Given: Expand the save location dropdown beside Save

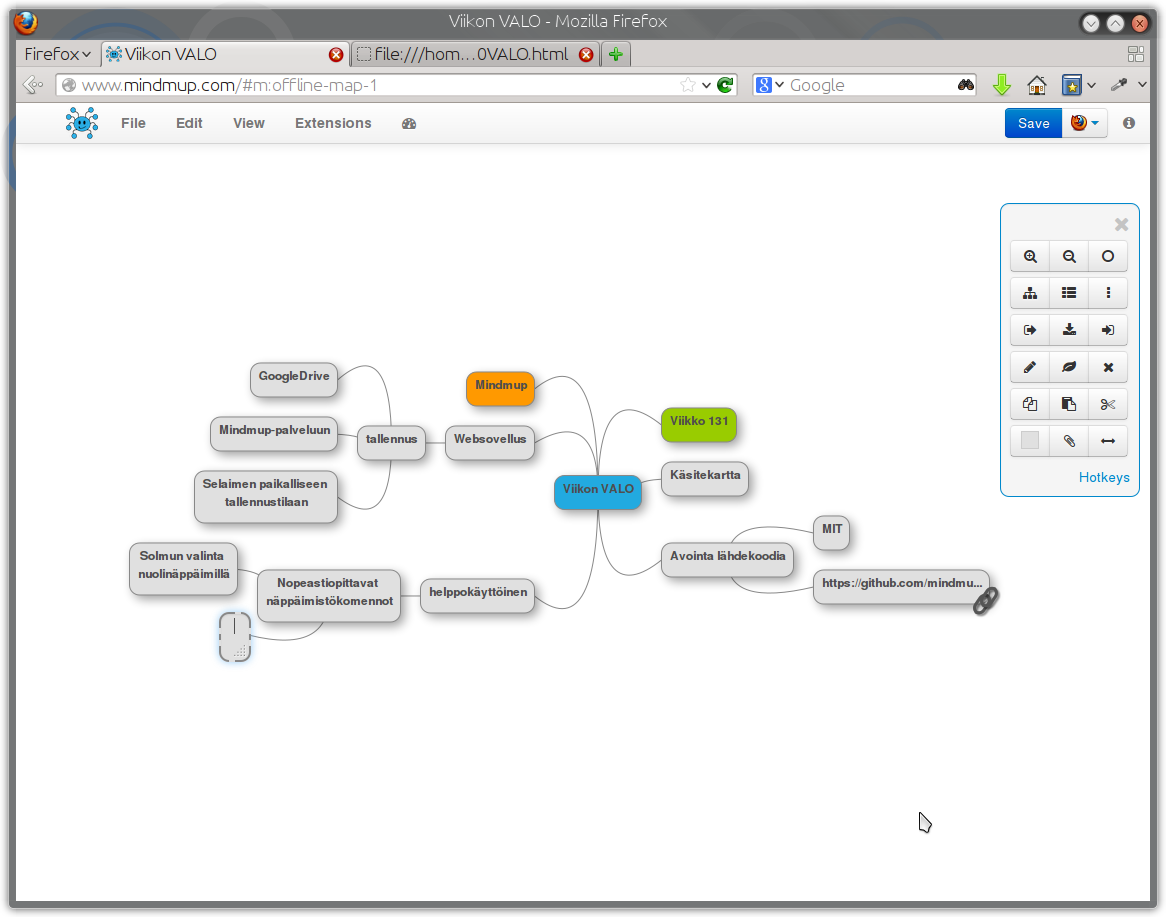Looking at the screenshot, I should (1085, 123).
